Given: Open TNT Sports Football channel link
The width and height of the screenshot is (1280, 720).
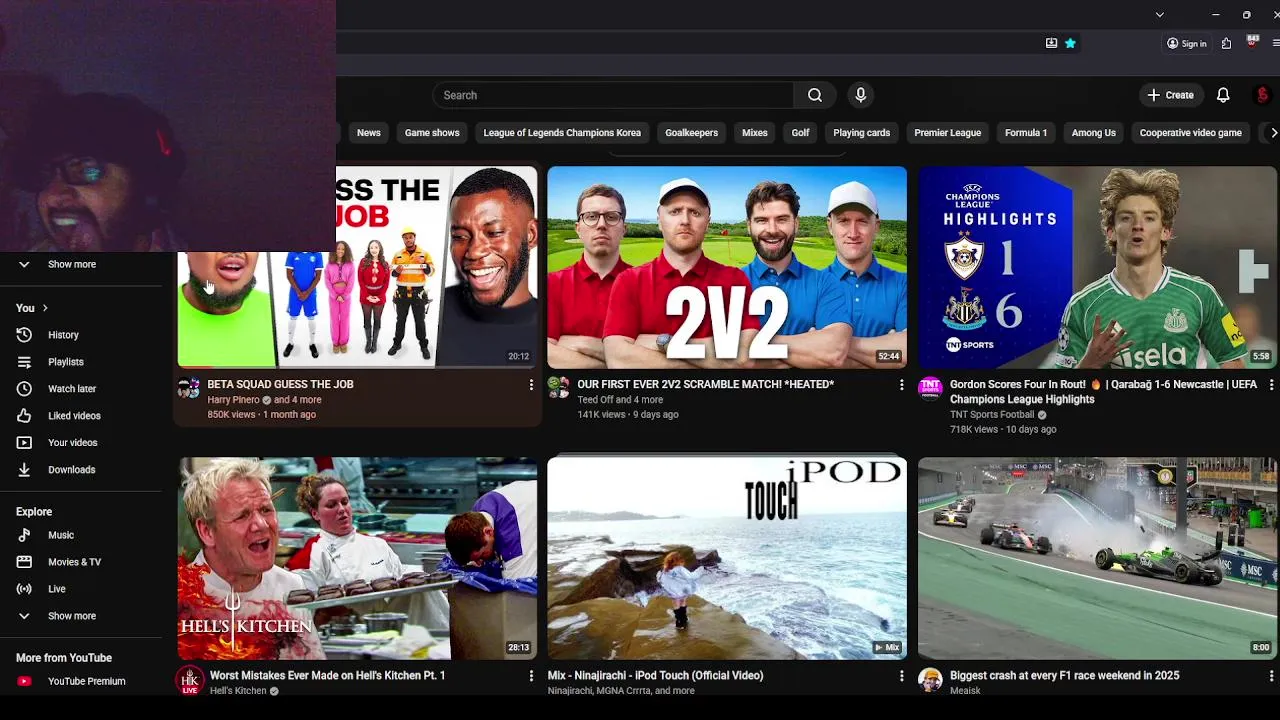Looking at the screenshot, I should [x=992, y=415].
